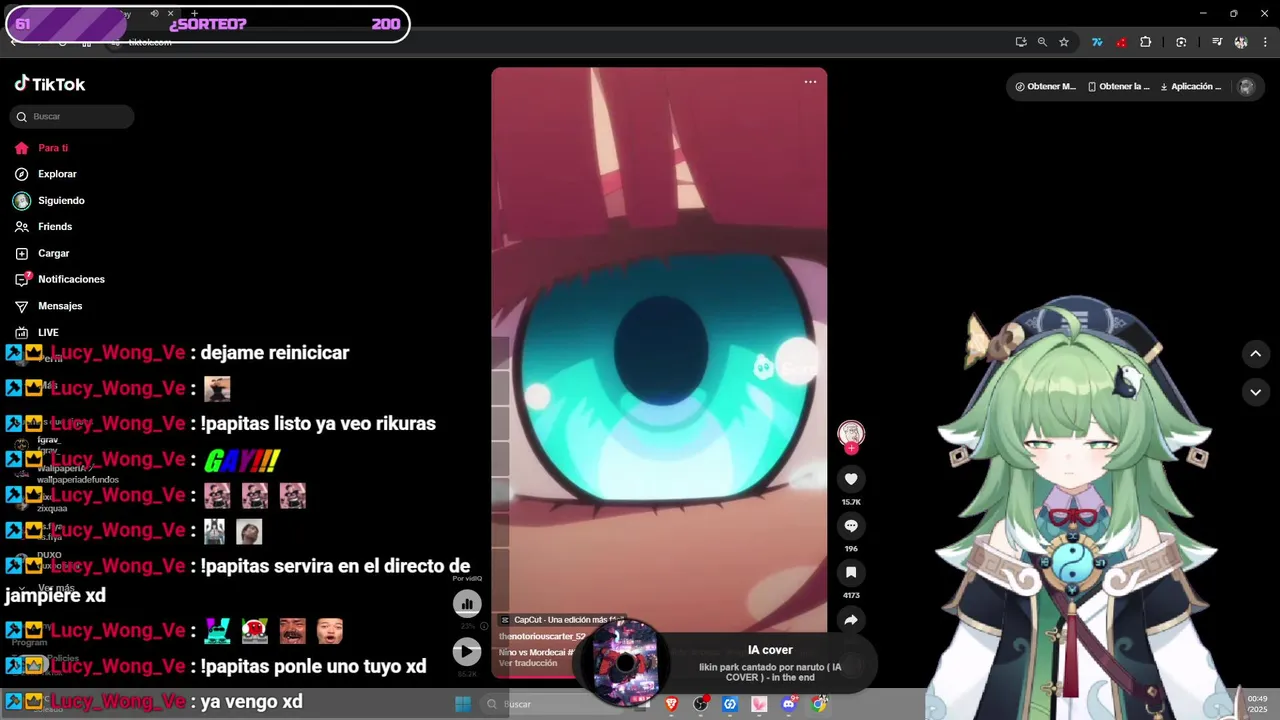The height and width of the screenshot is (720, 1280).
Task: Go to previous video with up chevron
Action: click(x=1255, y=353)
